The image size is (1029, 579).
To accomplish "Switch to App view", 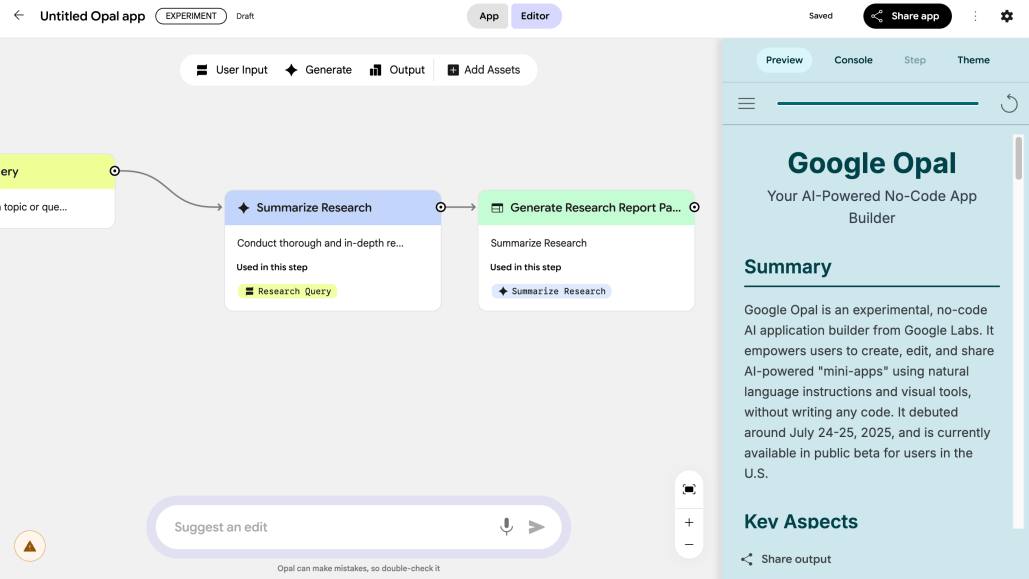I will click(x=487, y=16).
